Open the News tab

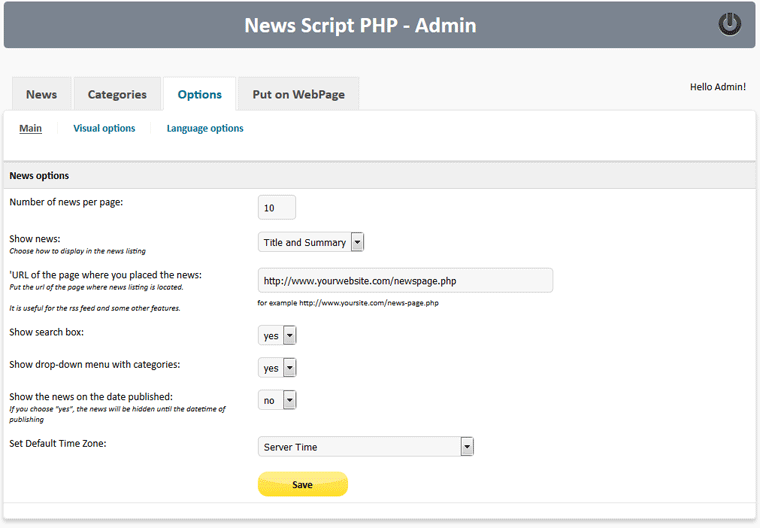pyautogui.click(x=42, y=94)
